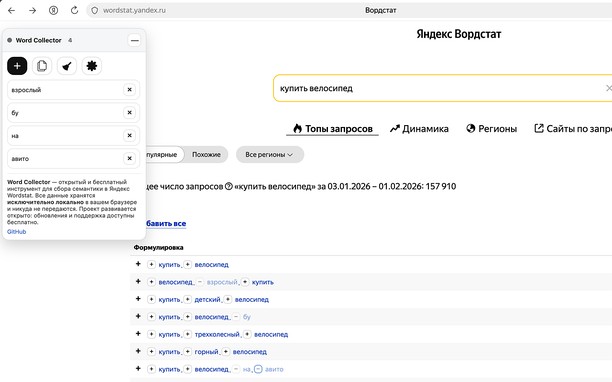Image resolution: width=612 pixels, height=382 pixels.
Task: Copy collected words with the pages icon
Action: tap(42, 66)
